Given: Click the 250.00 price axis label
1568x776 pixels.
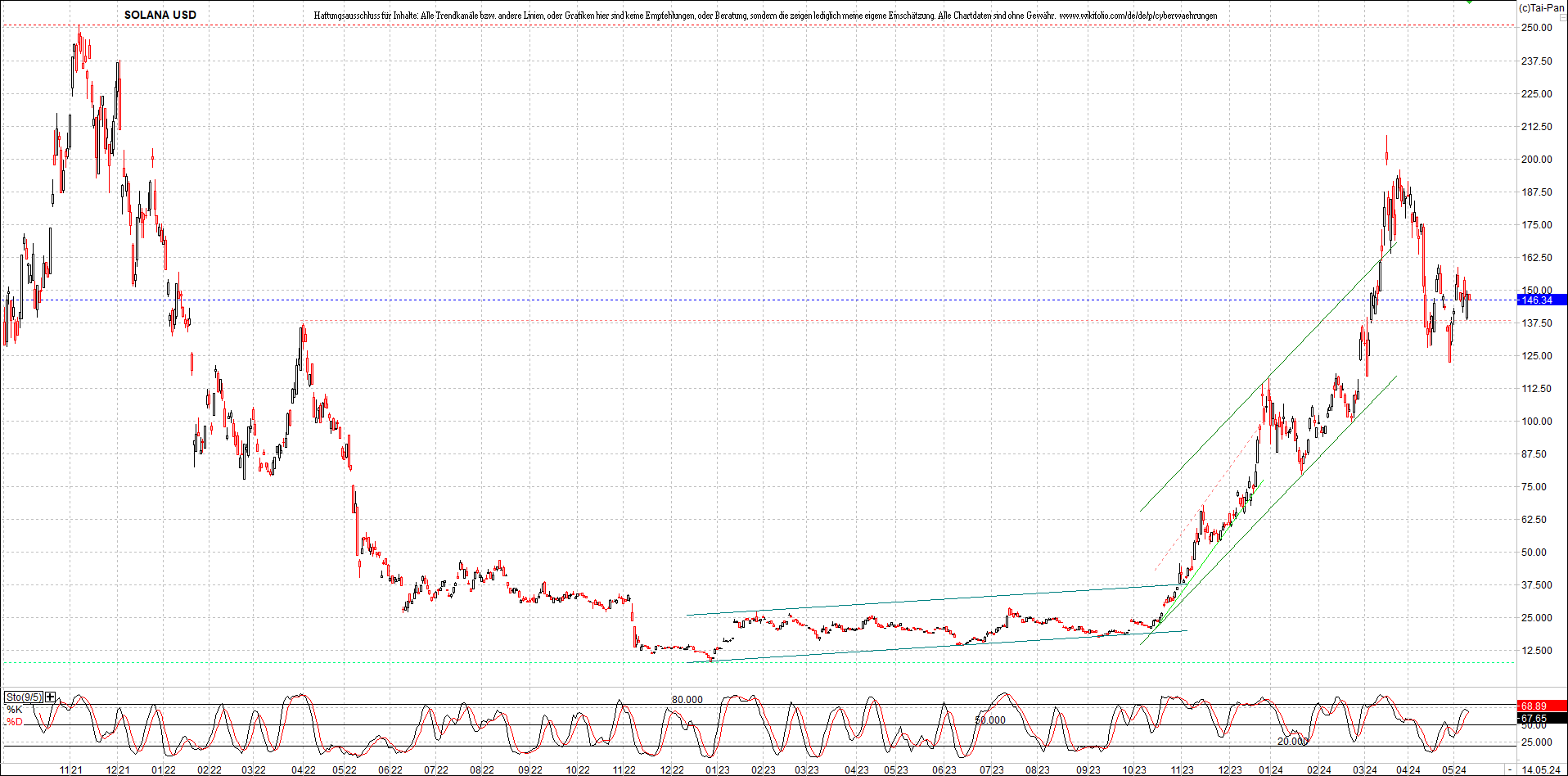Looking at the screenshot, I should click(1536, 28).
